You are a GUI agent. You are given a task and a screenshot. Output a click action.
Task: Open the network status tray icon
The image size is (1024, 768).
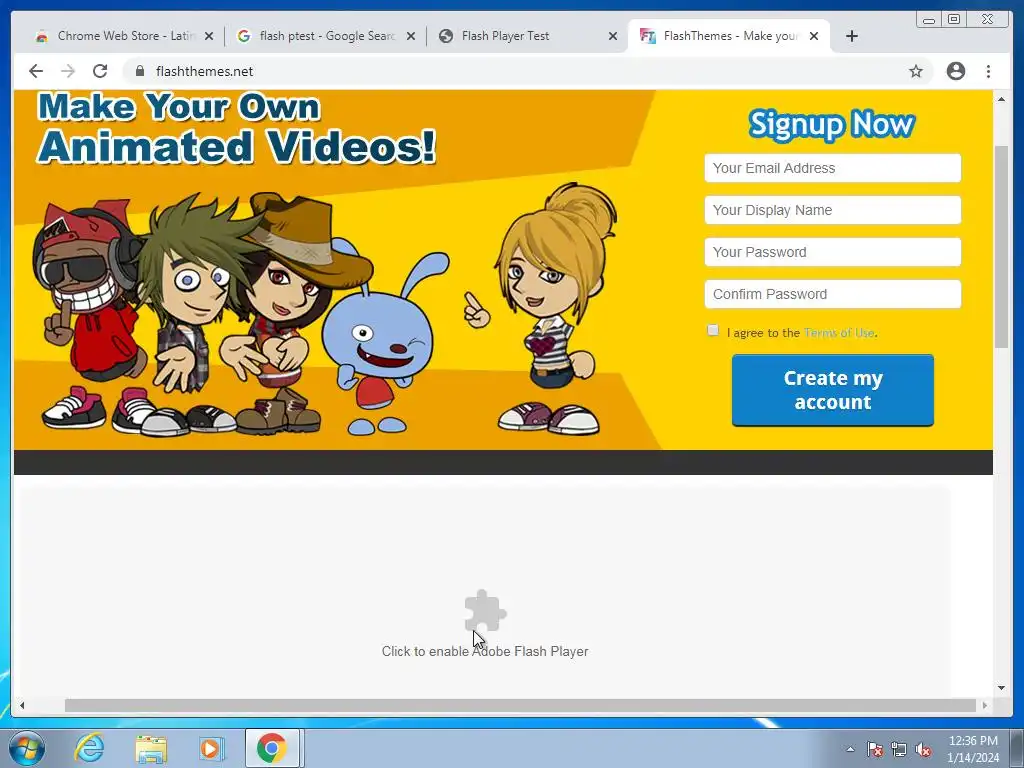[899, 749]
